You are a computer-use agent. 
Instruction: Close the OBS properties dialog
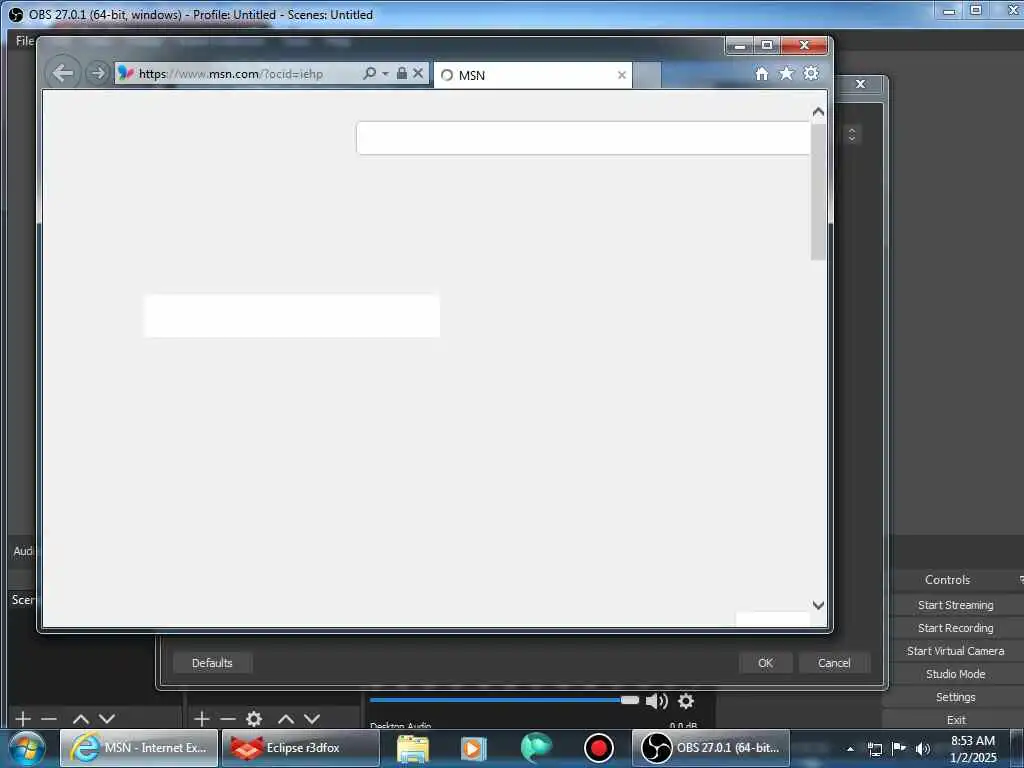[x=861, y=84]
